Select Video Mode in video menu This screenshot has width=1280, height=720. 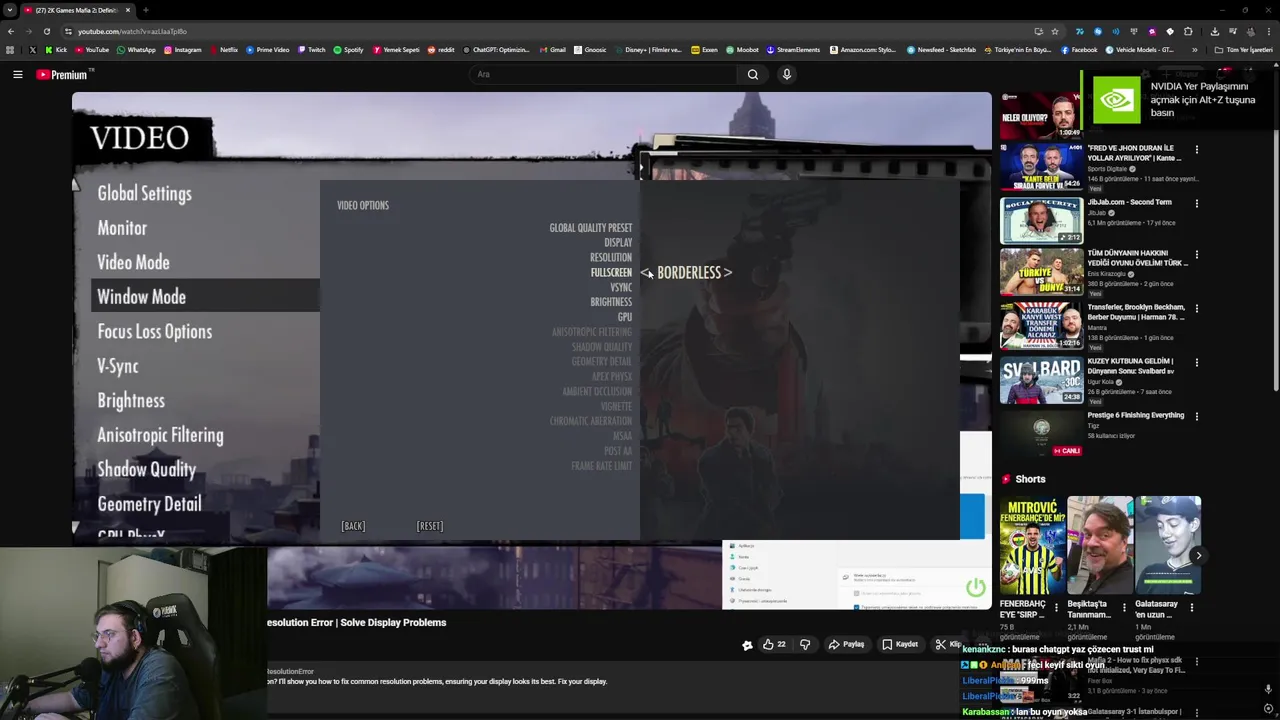pos(133,263)
